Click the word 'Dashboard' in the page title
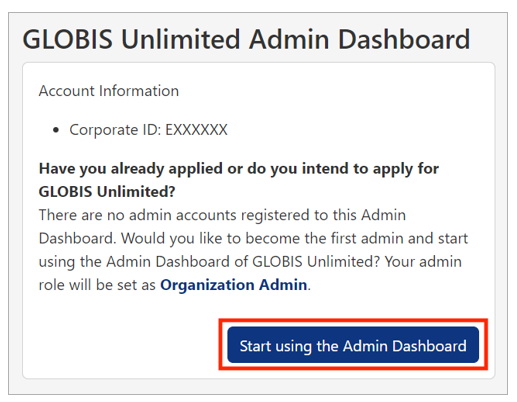The height and width of the screenshot is (402, 517). [404, 40]
